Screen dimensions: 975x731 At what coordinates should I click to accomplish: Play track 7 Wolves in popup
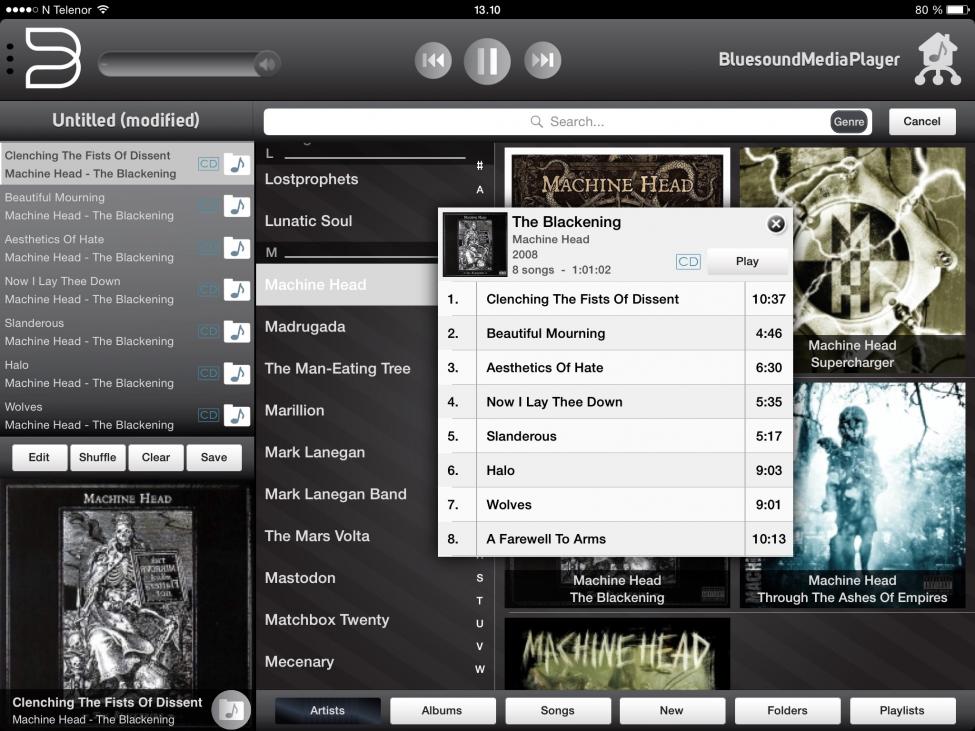click(616, 505)
